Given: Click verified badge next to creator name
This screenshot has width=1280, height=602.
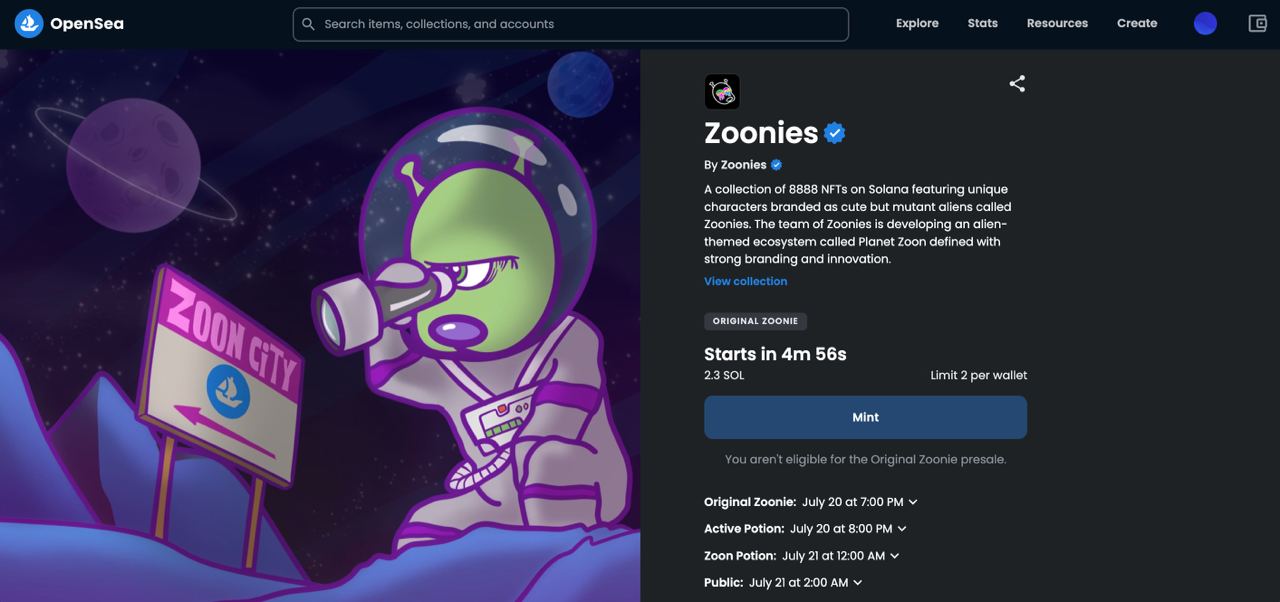Looking at the screenshot, I should (x=776, y=165).
